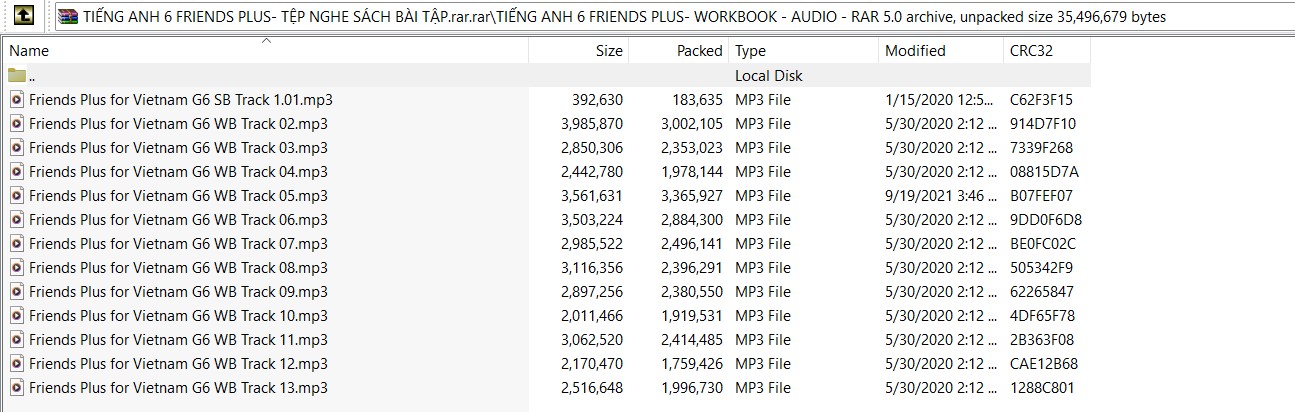Click MP3 icon of WB Track 13
1295x412 pixels.
click(16, 387)
